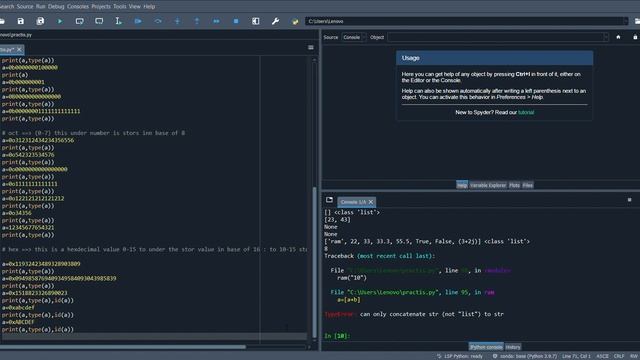Open the IPython console options menu icon
This screenshot has width=640, height=360.
(629, 200)
